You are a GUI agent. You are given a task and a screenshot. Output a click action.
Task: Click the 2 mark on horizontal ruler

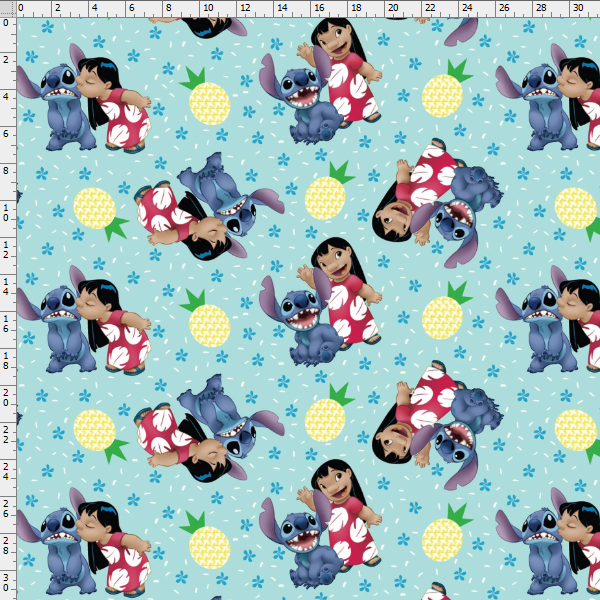[56, 8]
